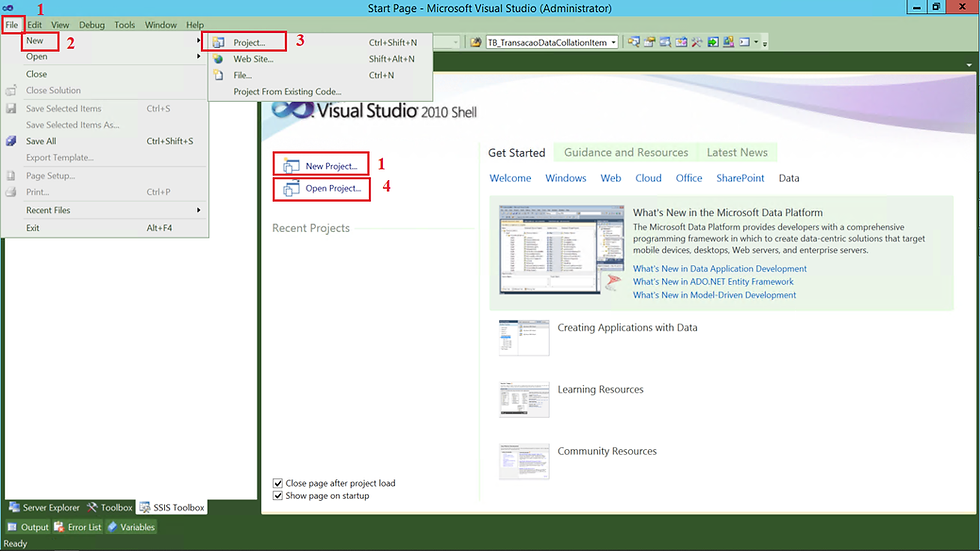
Task: Open Solution Explorer from the toolbar icon
Action: pyautogui.click(x=634, y=42)
